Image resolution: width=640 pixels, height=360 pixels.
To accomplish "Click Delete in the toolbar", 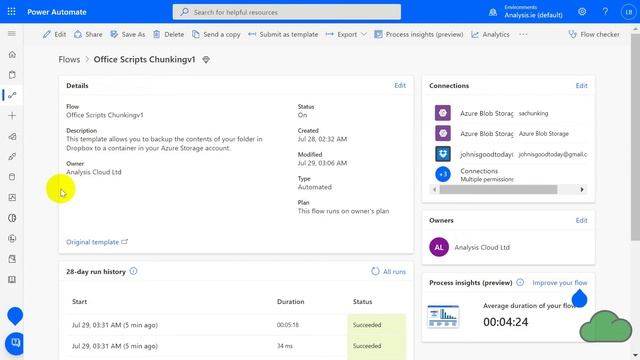I will [x=169, y=34].
